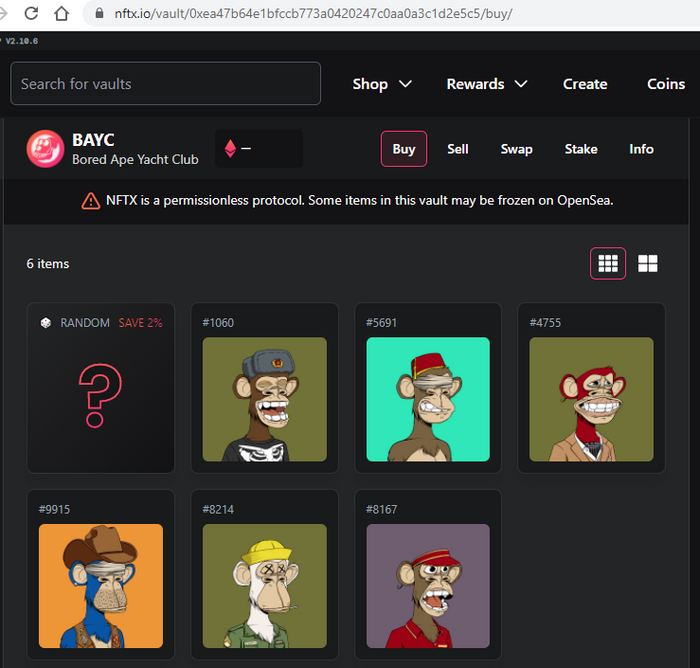Screen dimensions: 700x668
Task: Open the Rewards menu
Action: (x=475, y=84)
